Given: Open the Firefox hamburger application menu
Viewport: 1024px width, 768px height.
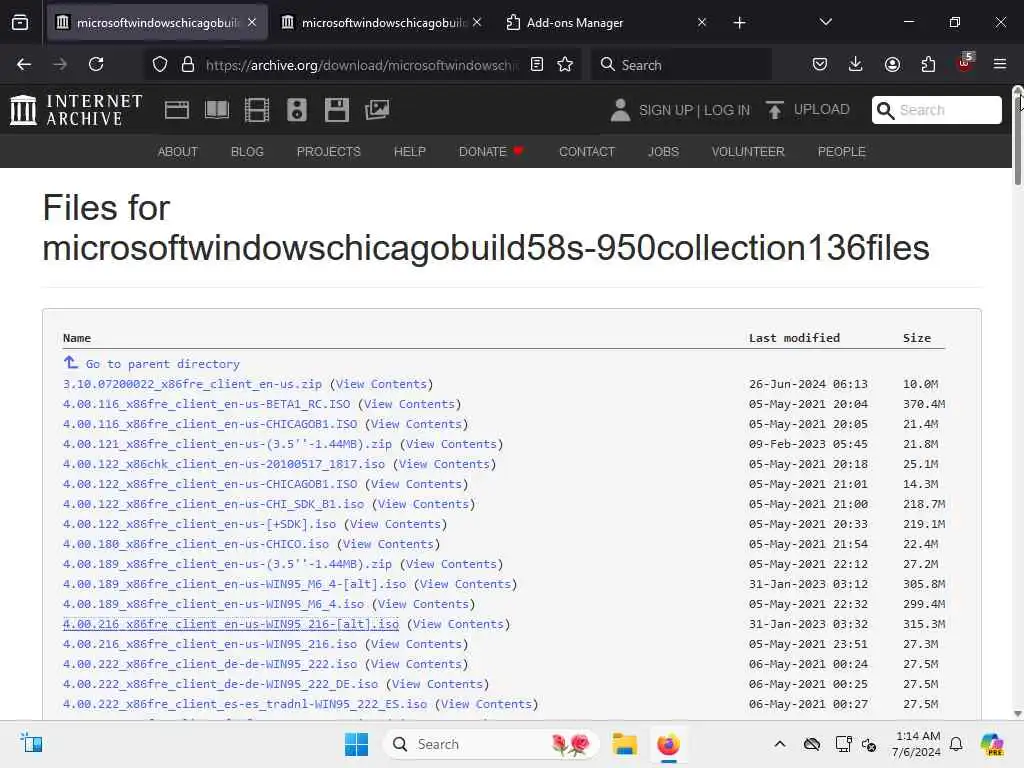Looking at the screenshot, I should [x=1000, y=64].
